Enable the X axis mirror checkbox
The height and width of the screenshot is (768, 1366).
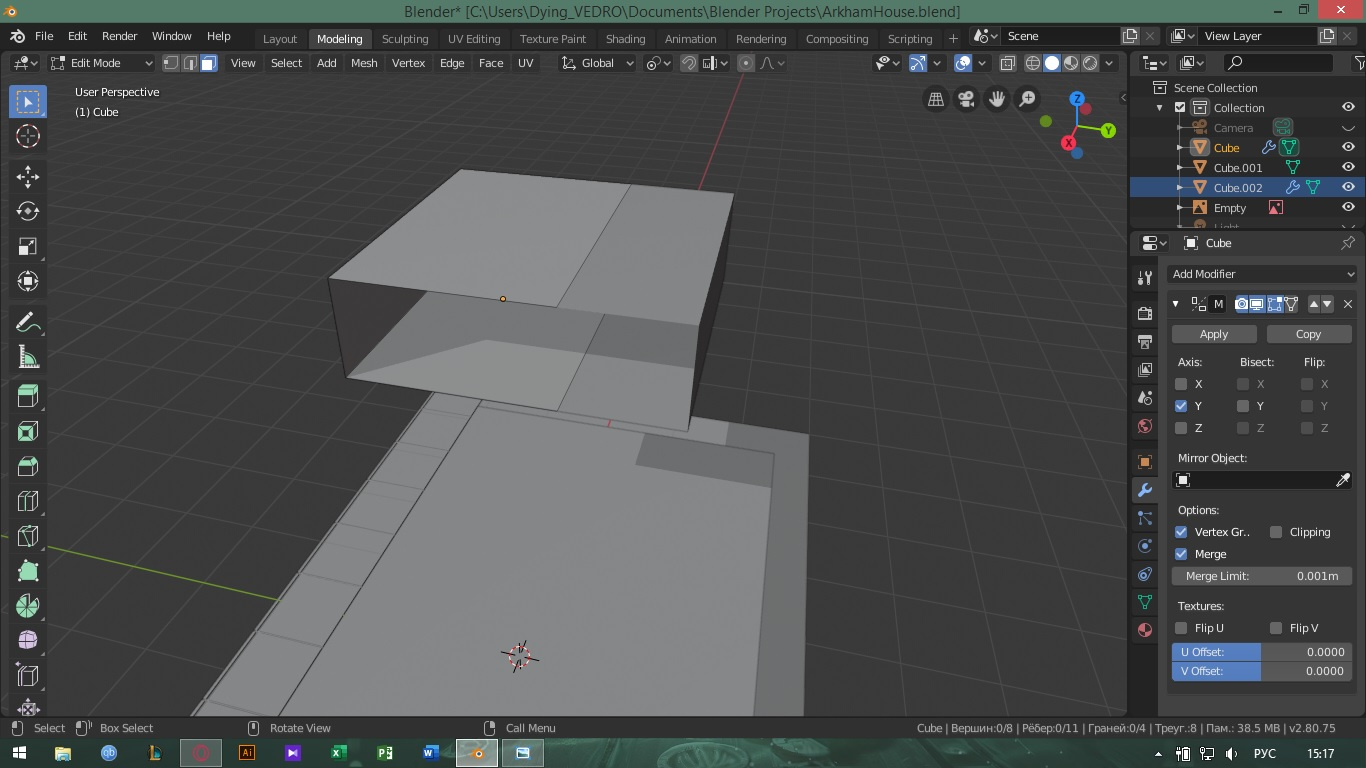click(1181, 384)
